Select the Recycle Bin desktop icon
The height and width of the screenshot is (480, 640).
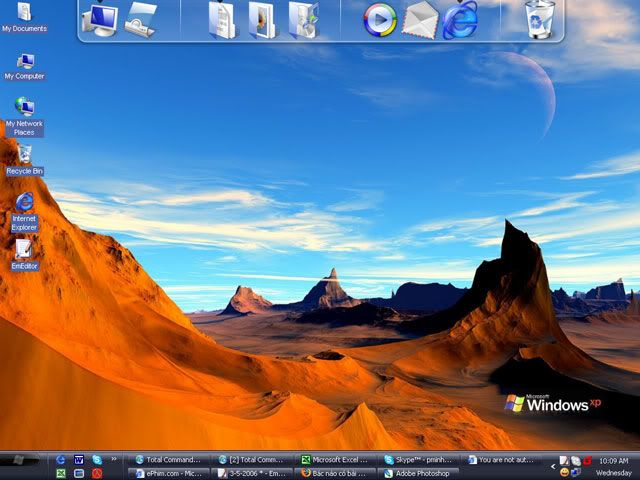(24, 160)
